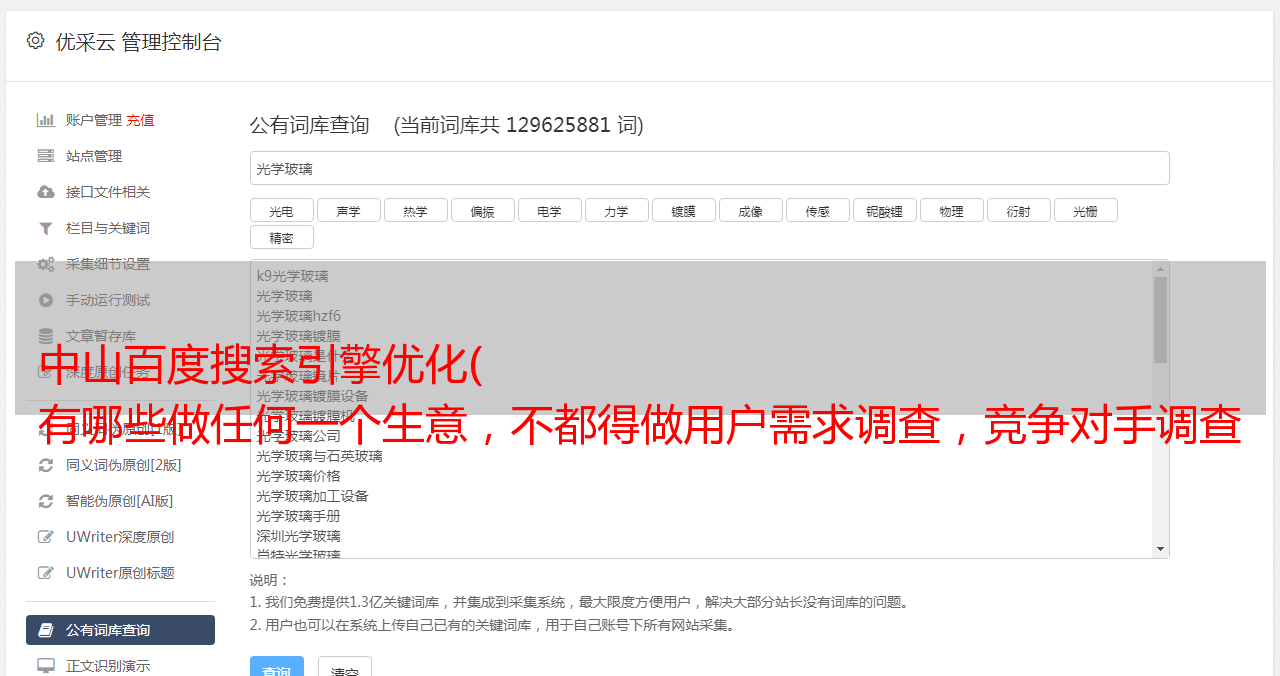Pick the 衍射 tag button

(x=1019, y=210)
